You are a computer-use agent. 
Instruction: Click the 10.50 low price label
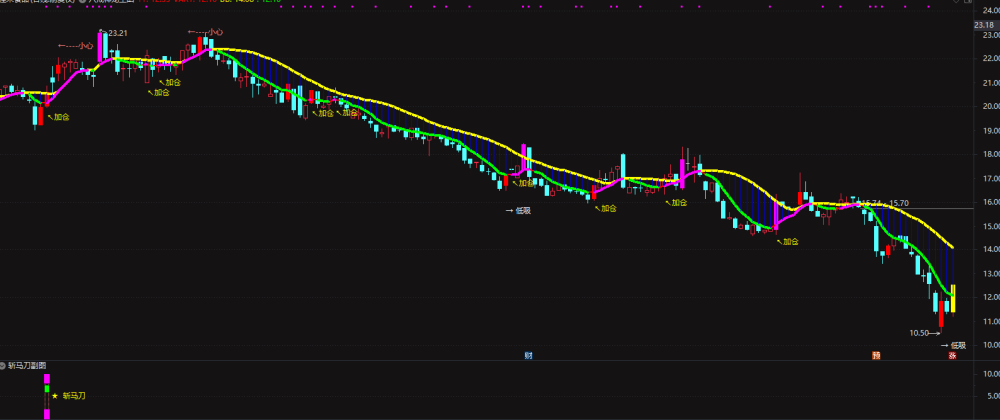pyautogui.click(x=919, y=333)
